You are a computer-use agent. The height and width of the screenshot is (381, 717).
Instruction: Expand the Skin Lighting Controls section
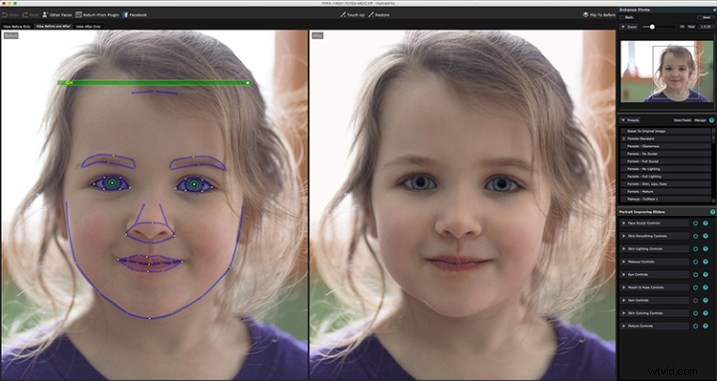(624, 249)
